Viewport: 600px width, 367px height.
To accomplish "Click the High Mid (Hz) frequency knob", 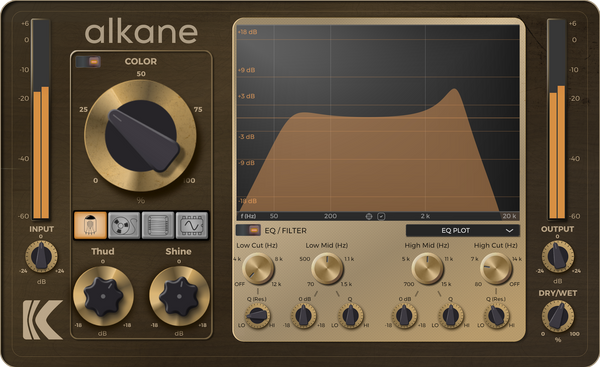I will pos(427,268).
